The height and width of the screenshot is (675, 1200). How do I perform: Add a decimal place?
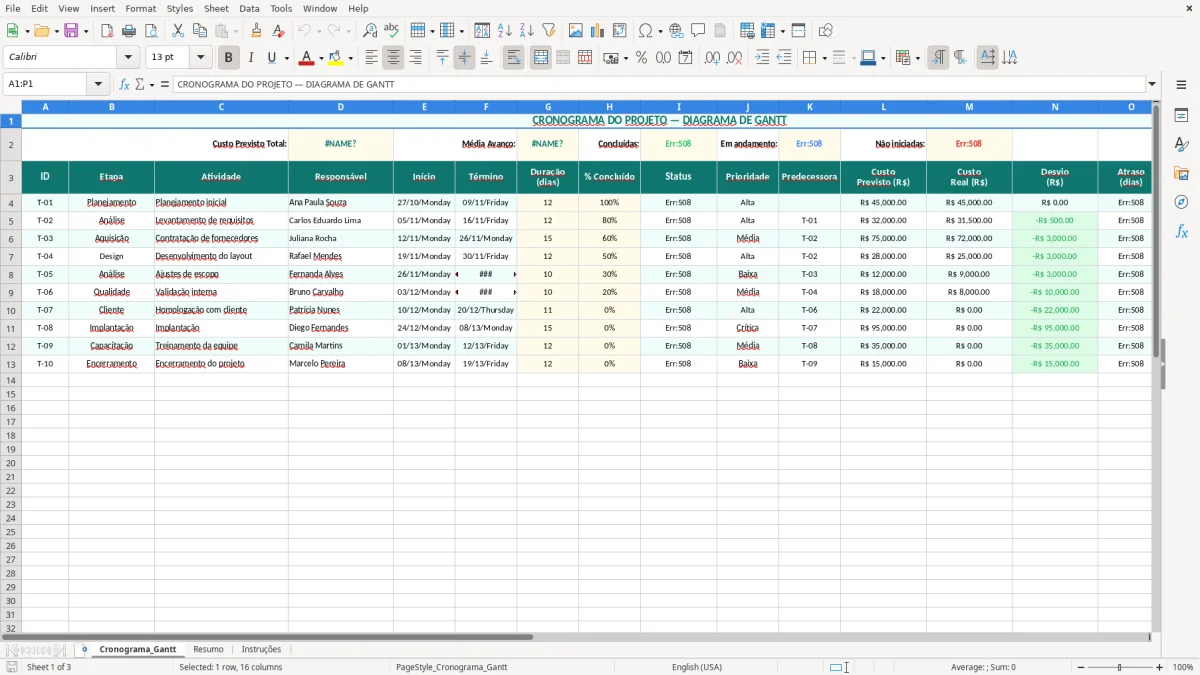[712, 58]
